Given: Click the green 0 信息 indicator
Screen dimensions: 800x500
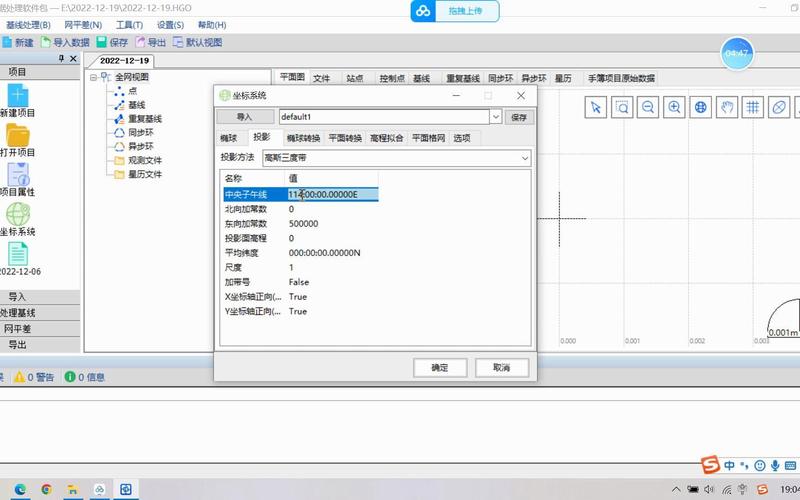Looking at the screenshot, I should 85,377.
